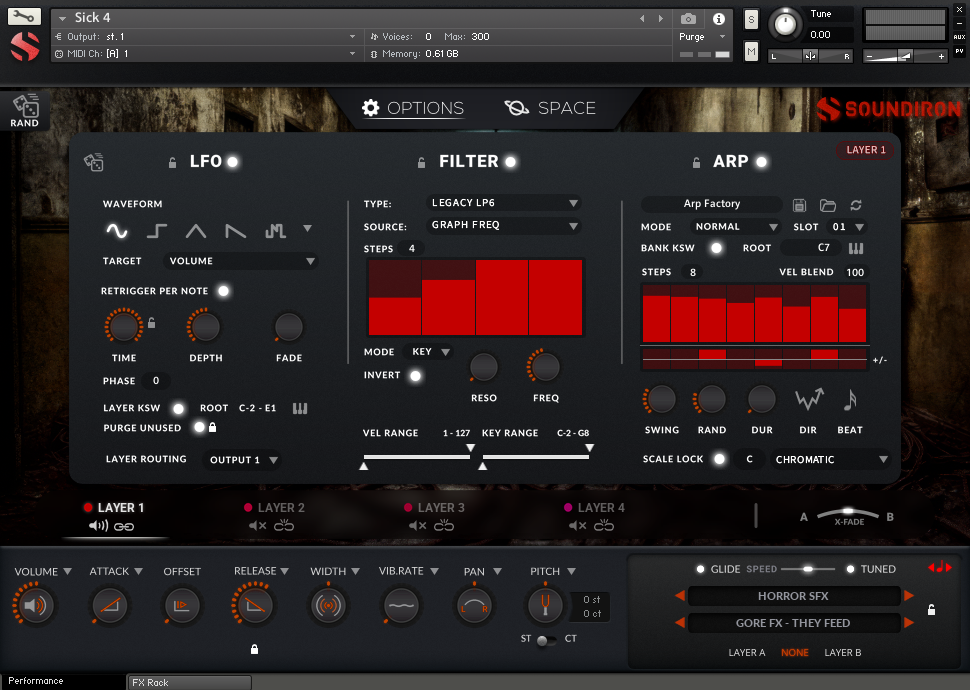Click the arp BEAT note icon
Screen dimensions: 970x690
coord(850,400)
